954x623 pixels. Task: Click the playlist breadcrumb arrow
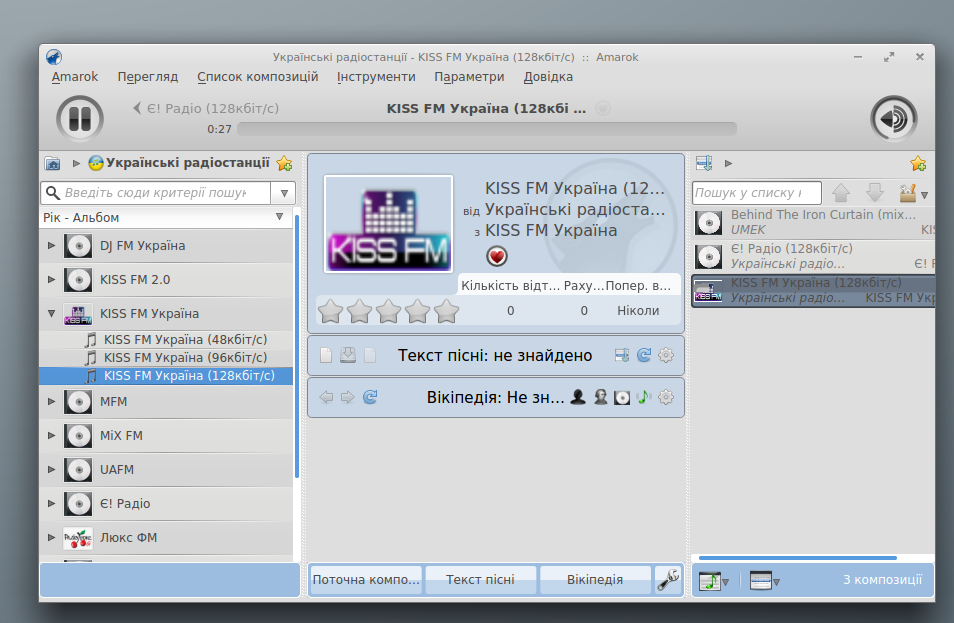pyautogui.click(x=728, y=163)
